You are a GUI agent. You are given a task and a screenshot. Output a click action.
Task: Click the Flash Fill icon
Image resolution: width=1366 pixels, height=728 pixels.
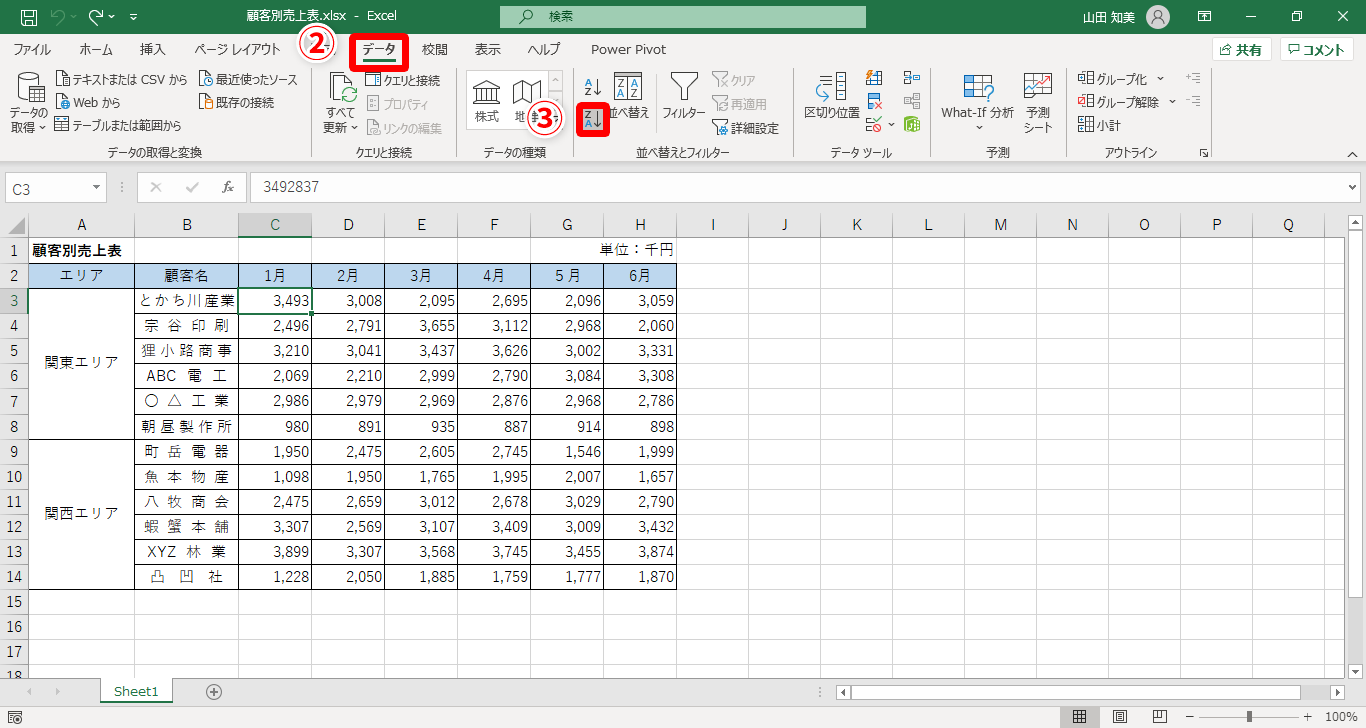point(874,78)
